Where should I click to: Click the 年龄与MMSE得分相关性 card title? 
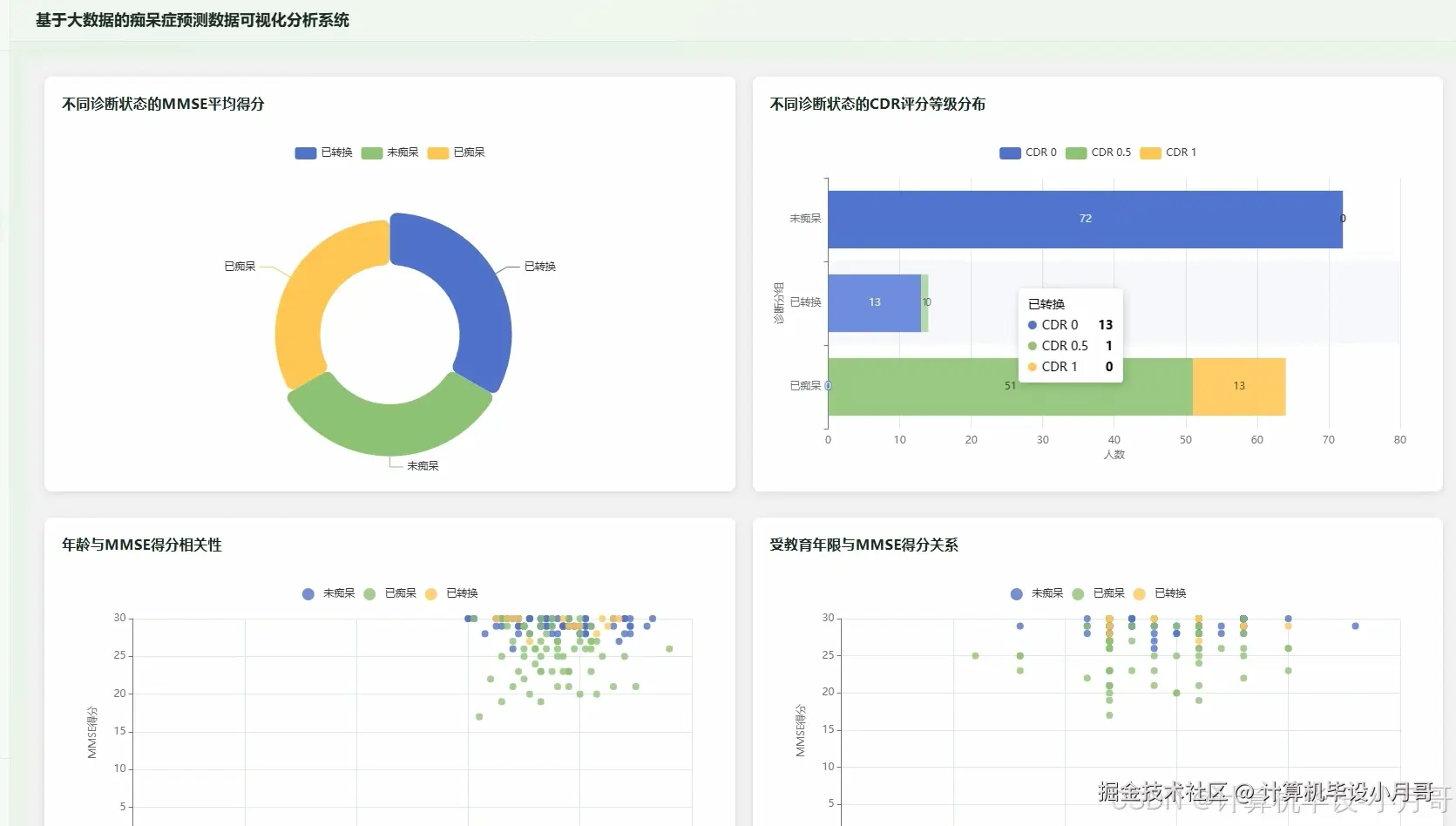[x=142, y=545]
